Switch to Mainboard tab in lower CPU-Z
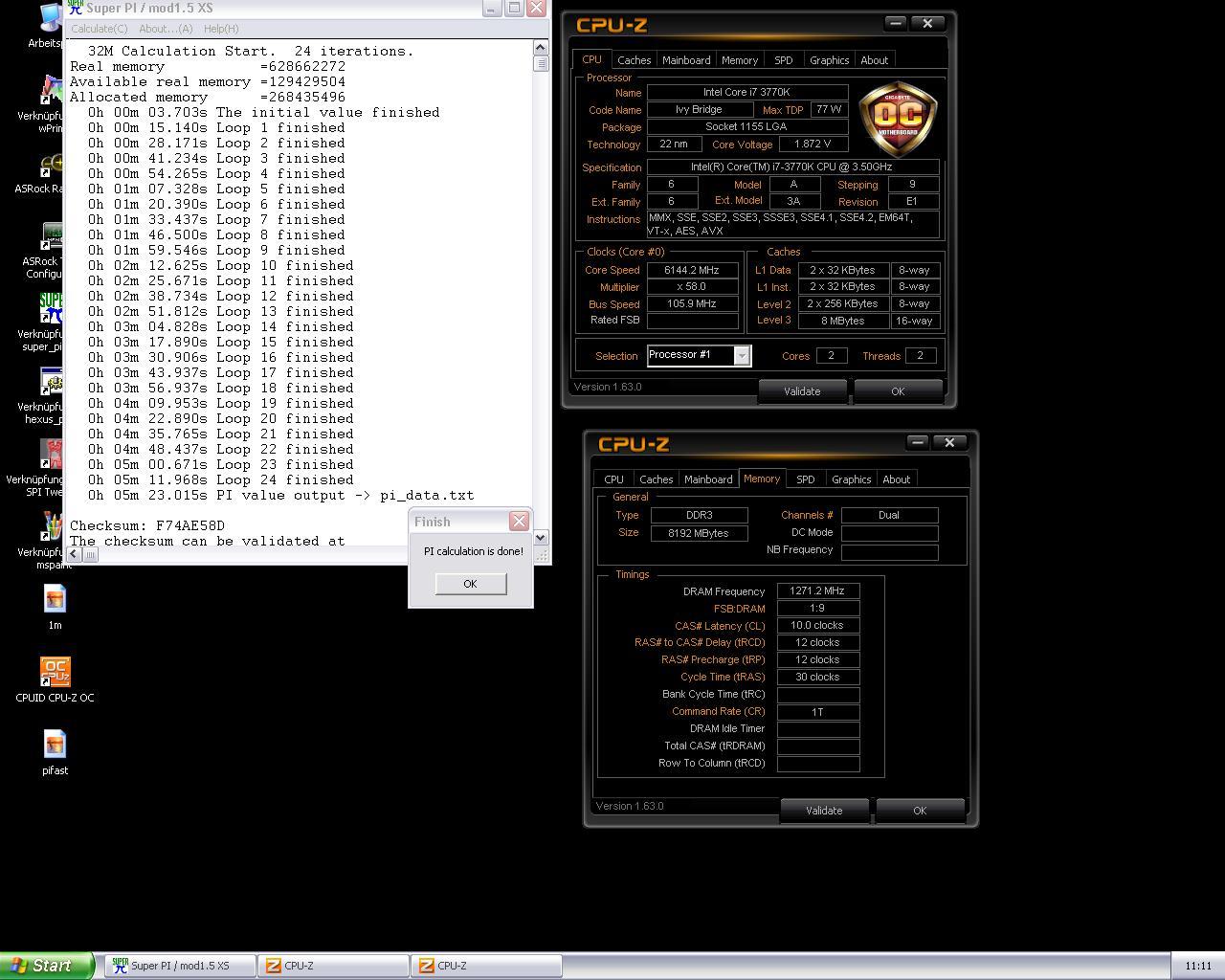The height and width of the screenshot is (980, 1225). (x=708, y=479)
